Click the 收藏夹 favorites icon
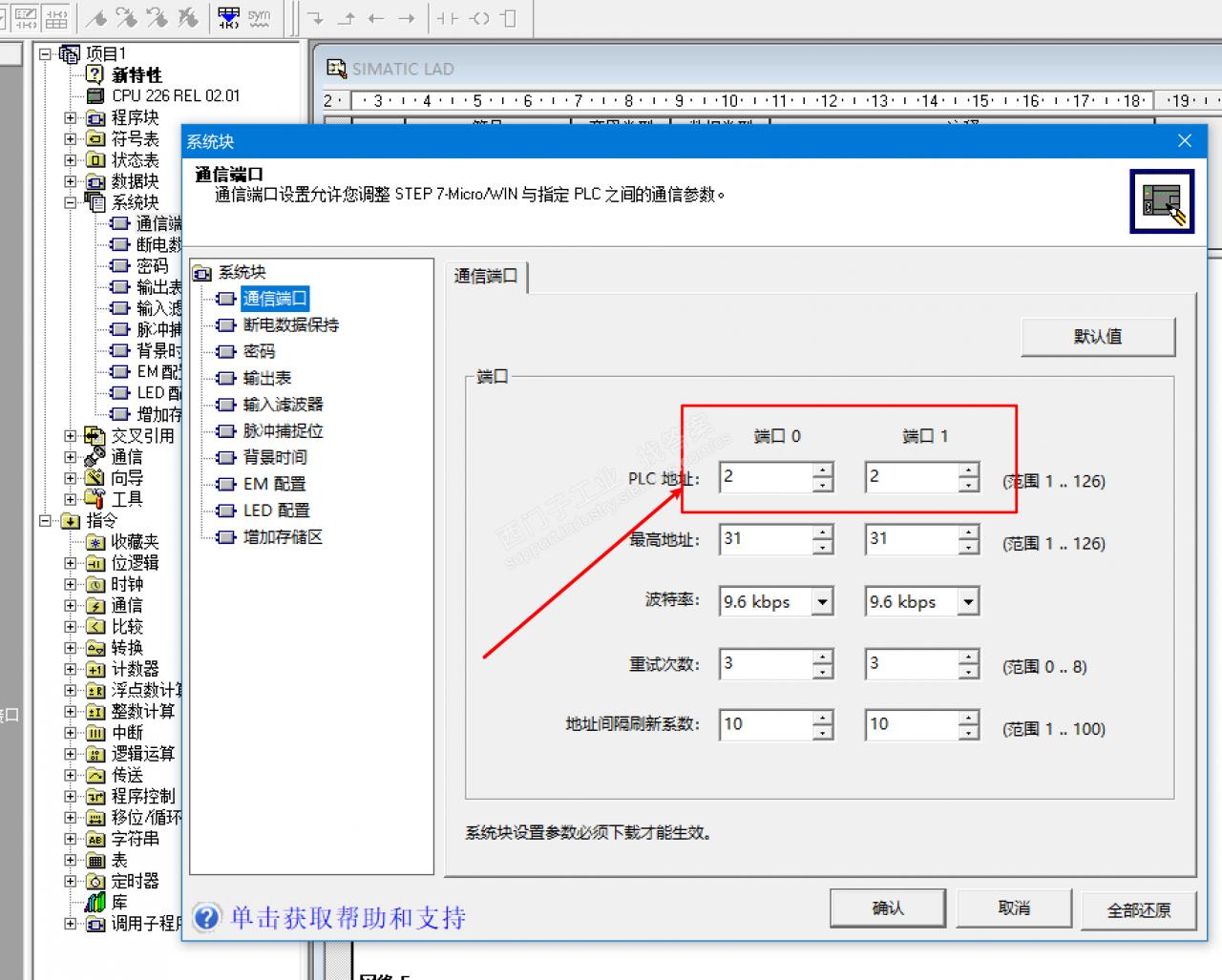Screen dimensions: 1222x980 pyautogui.click(x=95, y=542)
